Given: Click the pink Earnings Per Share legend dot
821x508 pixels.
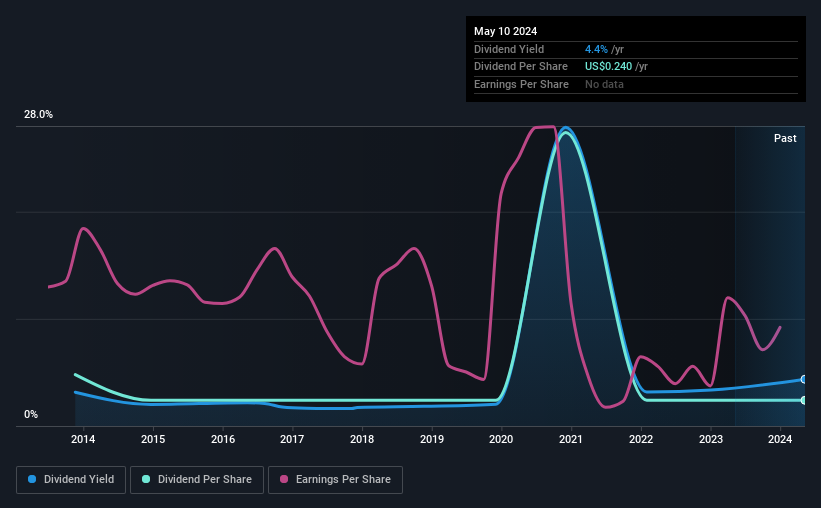Looking at the screenshot, I should (x=284, y=479).
